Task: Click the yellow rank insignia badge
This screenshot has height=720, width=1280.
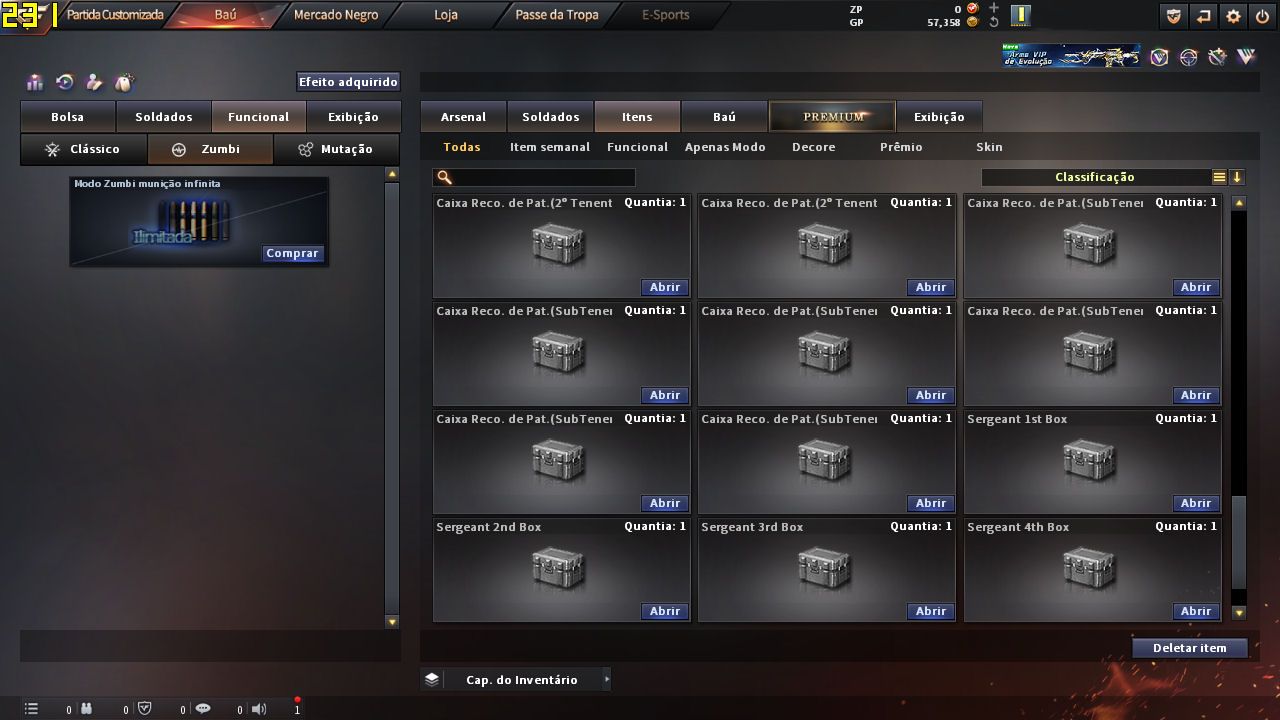Action: (1020, 15)
